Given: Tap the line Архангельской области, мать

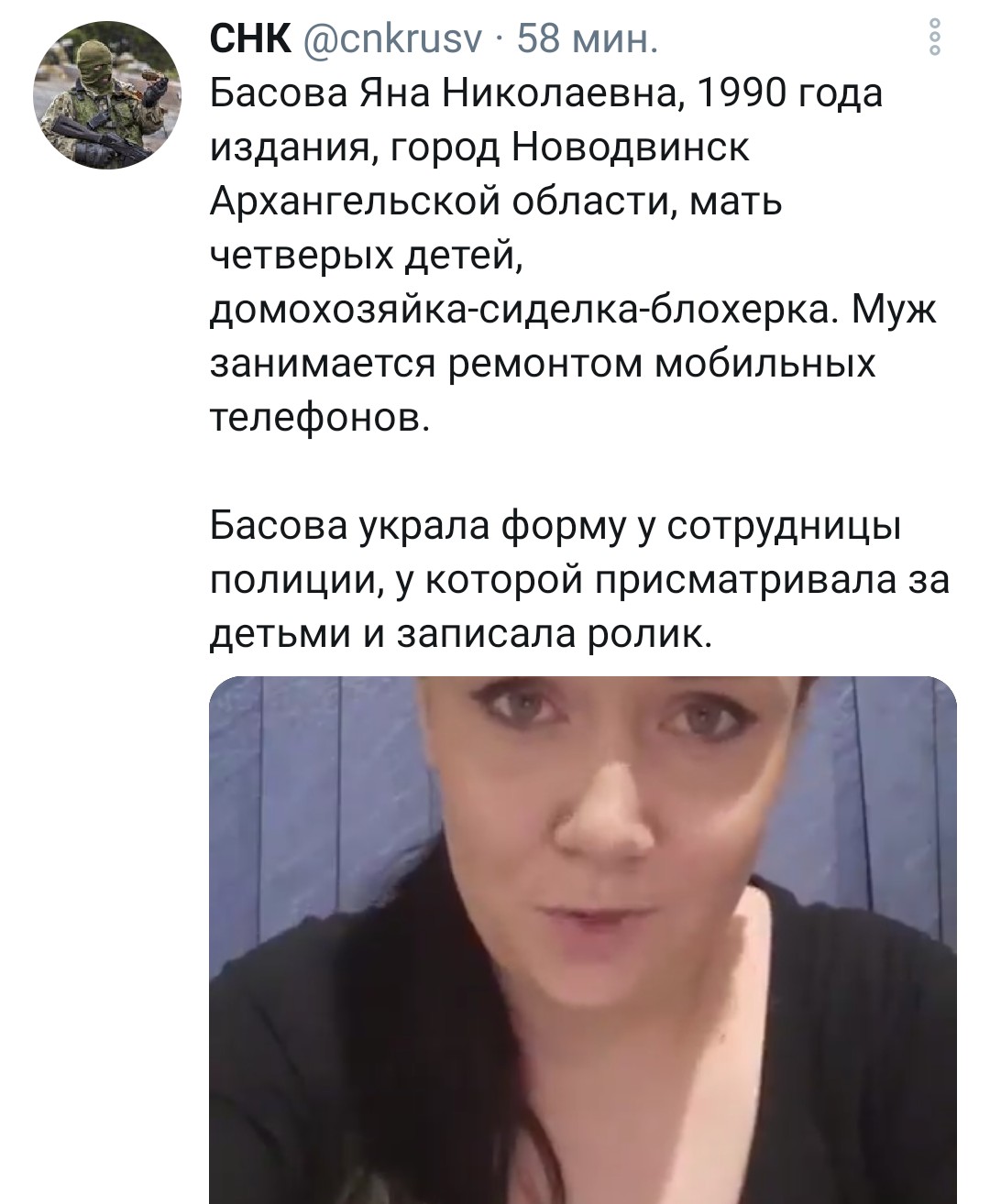Looking at the screenshot, I should [x=496, y=202].
